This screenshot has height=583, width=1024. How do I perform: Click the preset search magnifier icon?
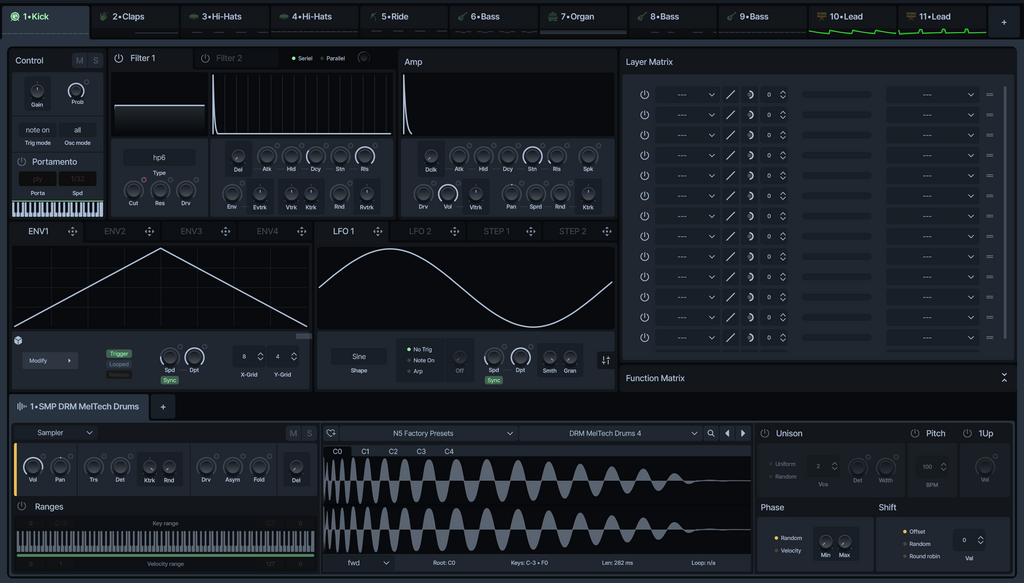coord(711,433)
